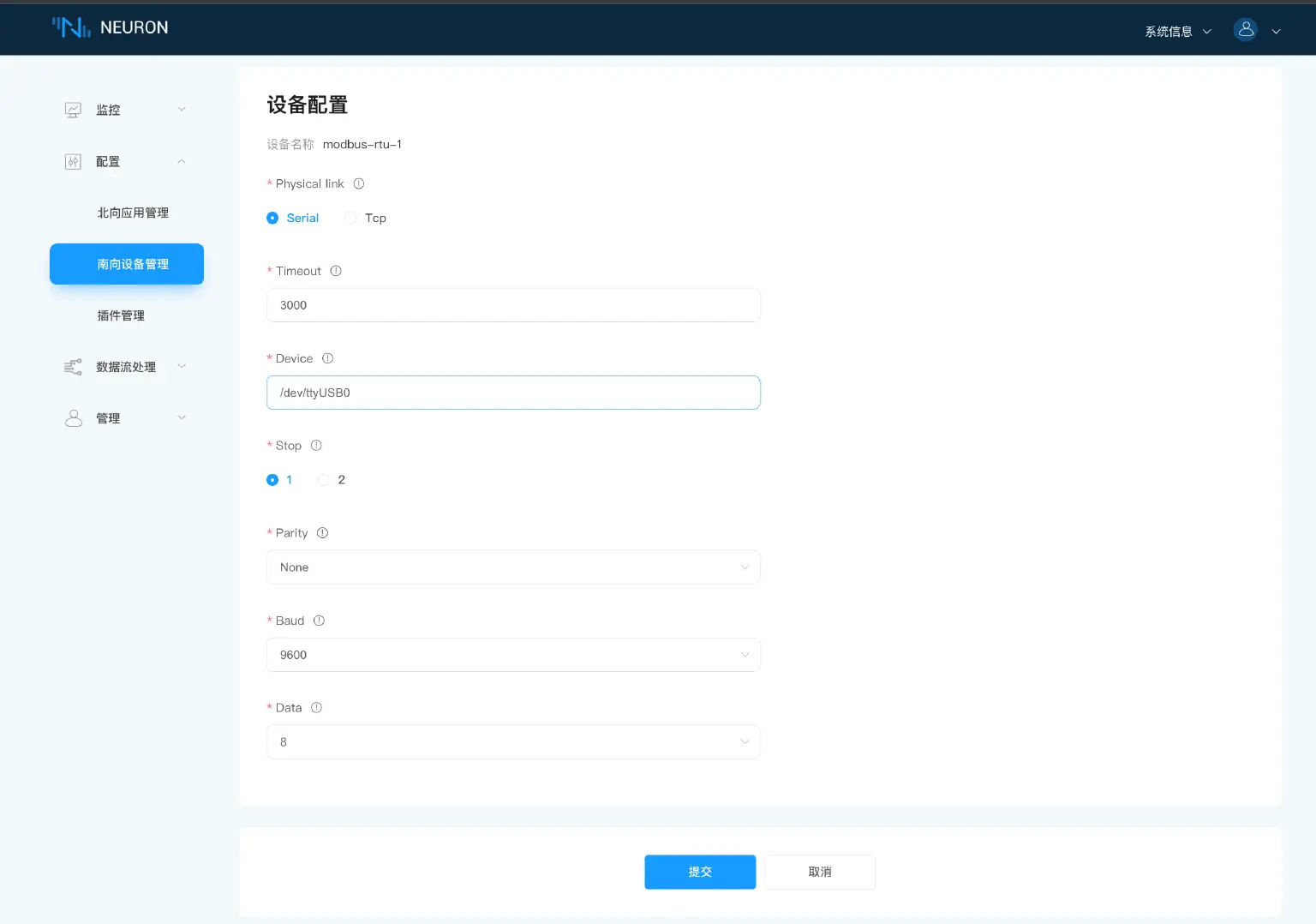
Task: Click the Baud info tooltip icon
Action: pos(319,621)
